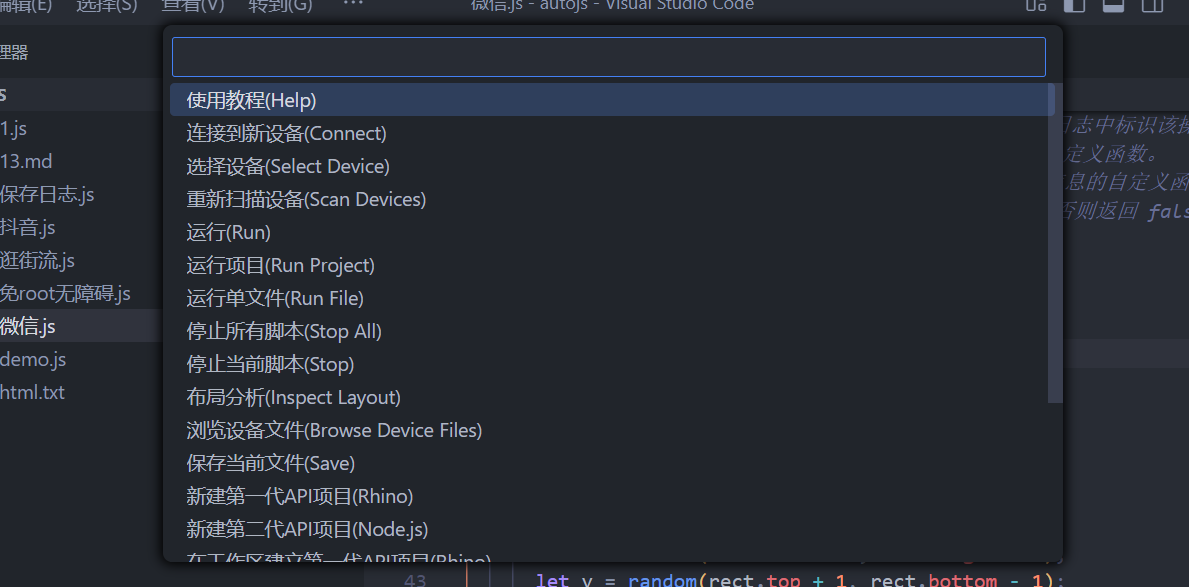This screenshot has height=587, width=1189.
Task: Pick 新建第二代API项目(Node.js) command
Action: pyautogui.click(x=612, y=529)
